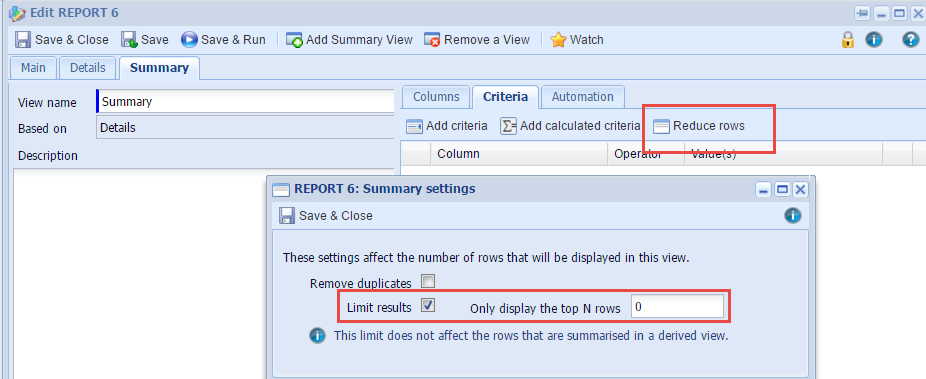Screen dimensions: 926x379
Task: Toggle the Remove duplicates checkbox
Action: tap(428, 281)
